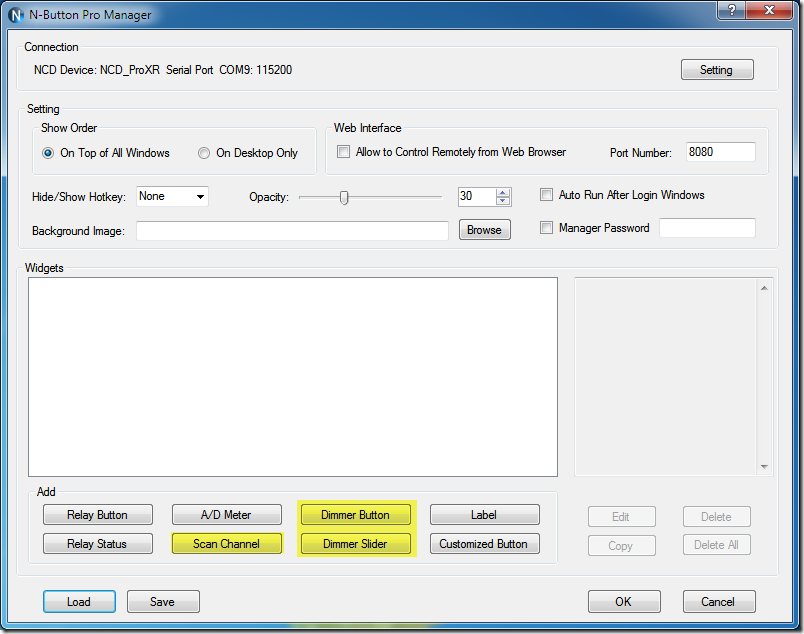Click the Background Image path field
Image resolution: width=804 pixels, height=634 pixels.
pos(292,231)
